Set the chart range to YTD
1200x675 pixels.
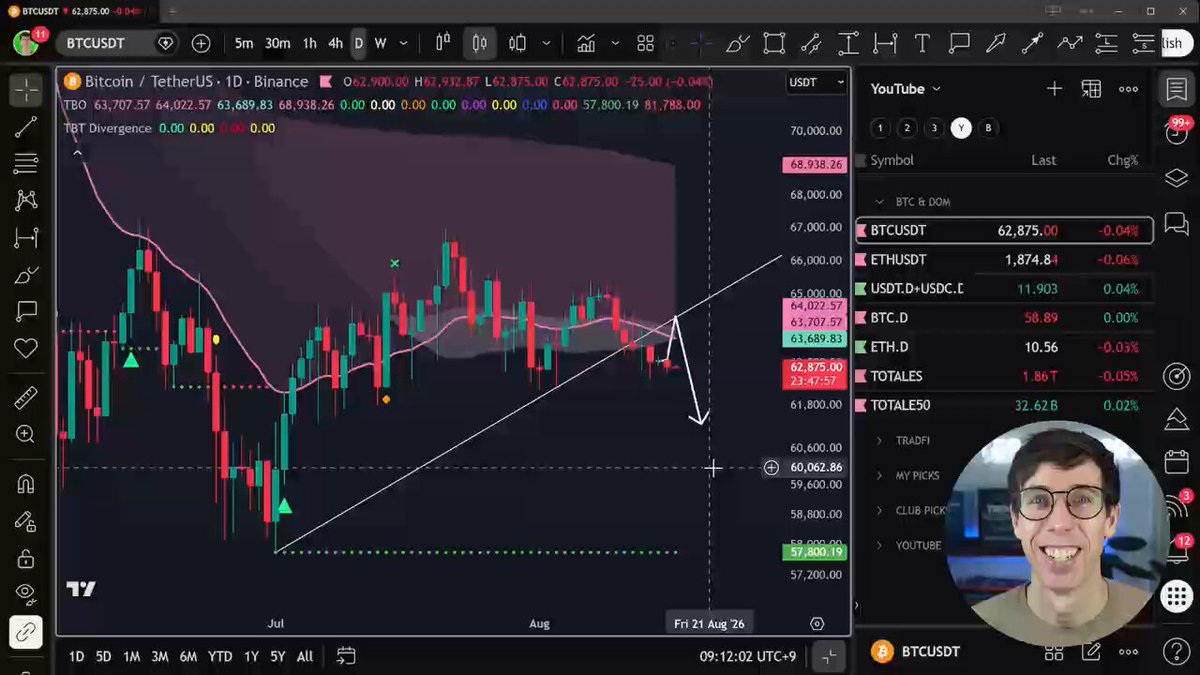pos(220,656)
